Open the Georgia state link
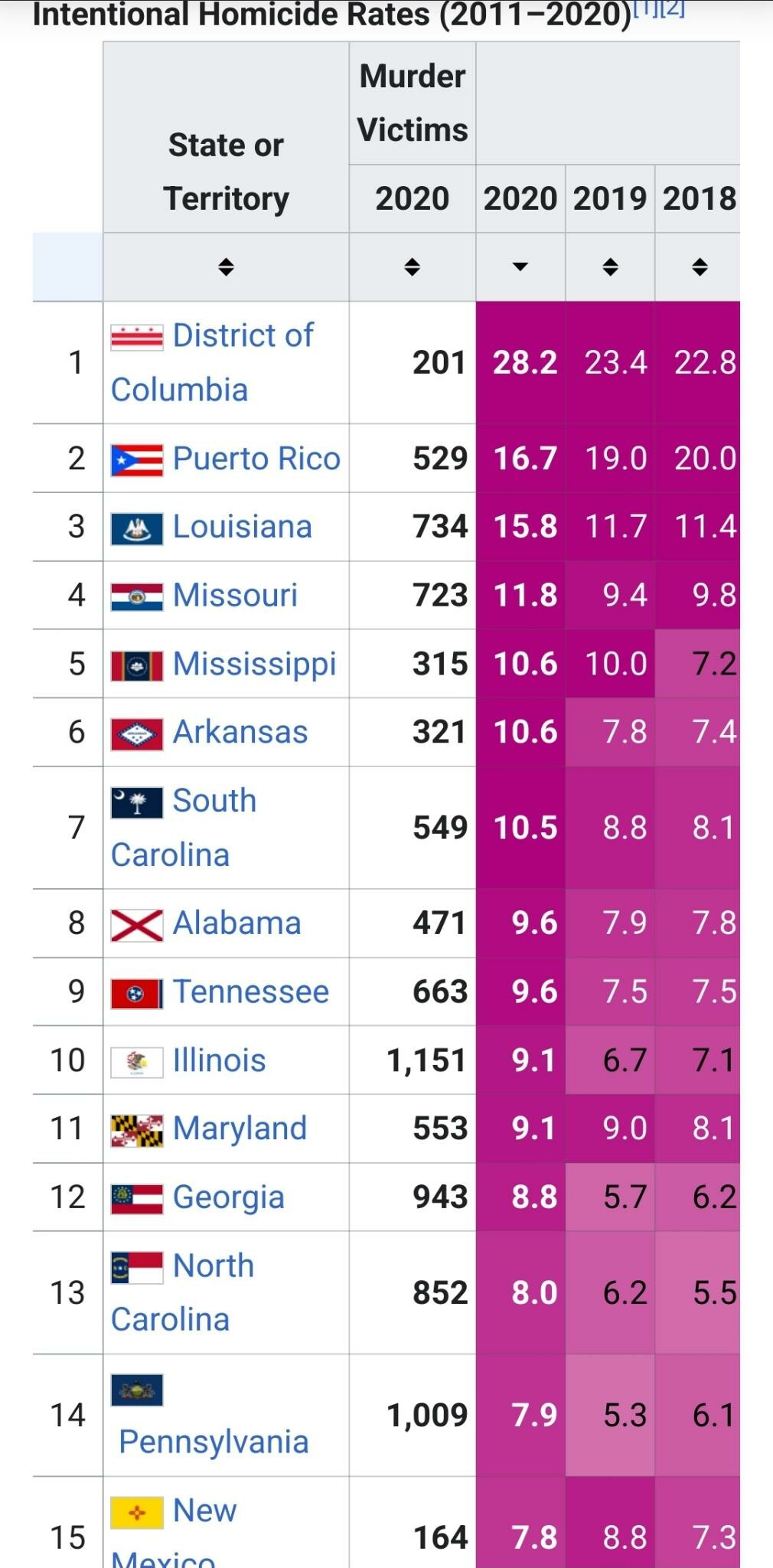 click(x=229, y=1197)
